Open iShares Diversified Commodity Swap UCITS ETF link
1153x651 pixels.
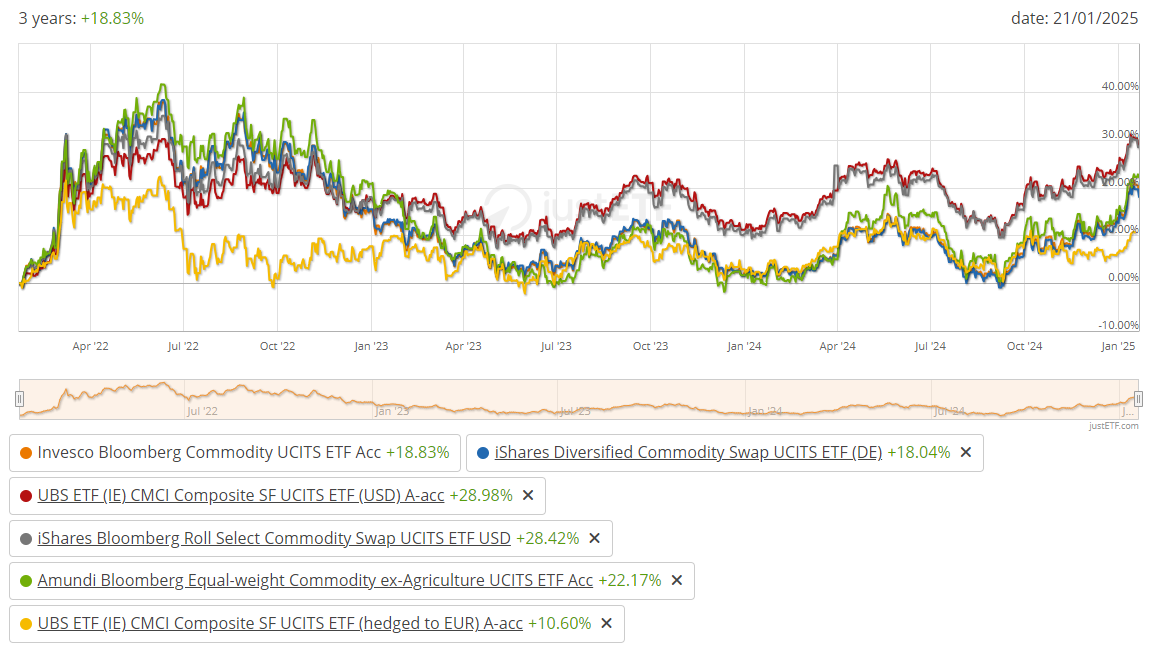[x=688, y=453]
